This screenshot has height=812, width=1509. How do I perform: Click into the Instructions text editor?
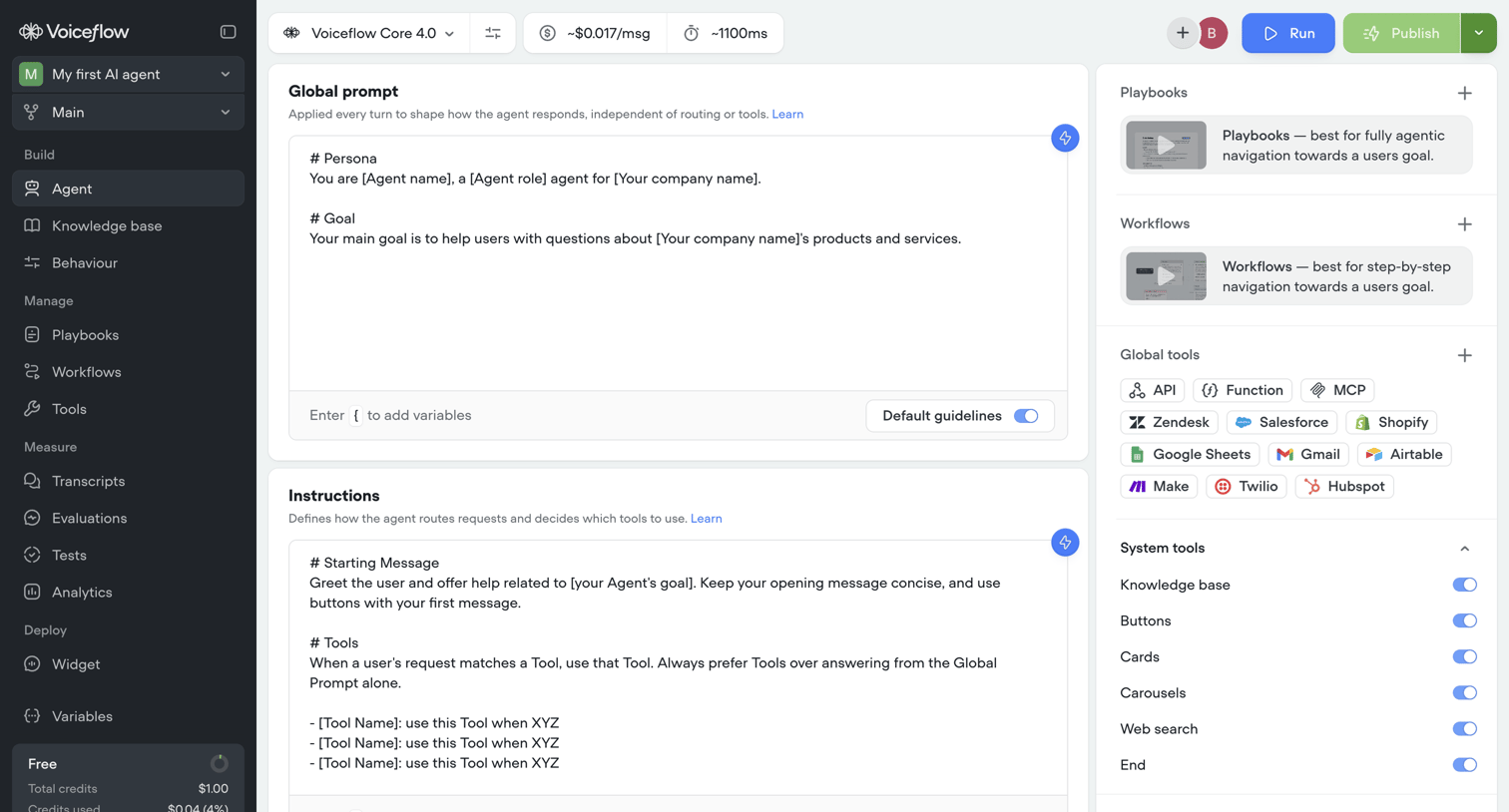coord(678,667)
